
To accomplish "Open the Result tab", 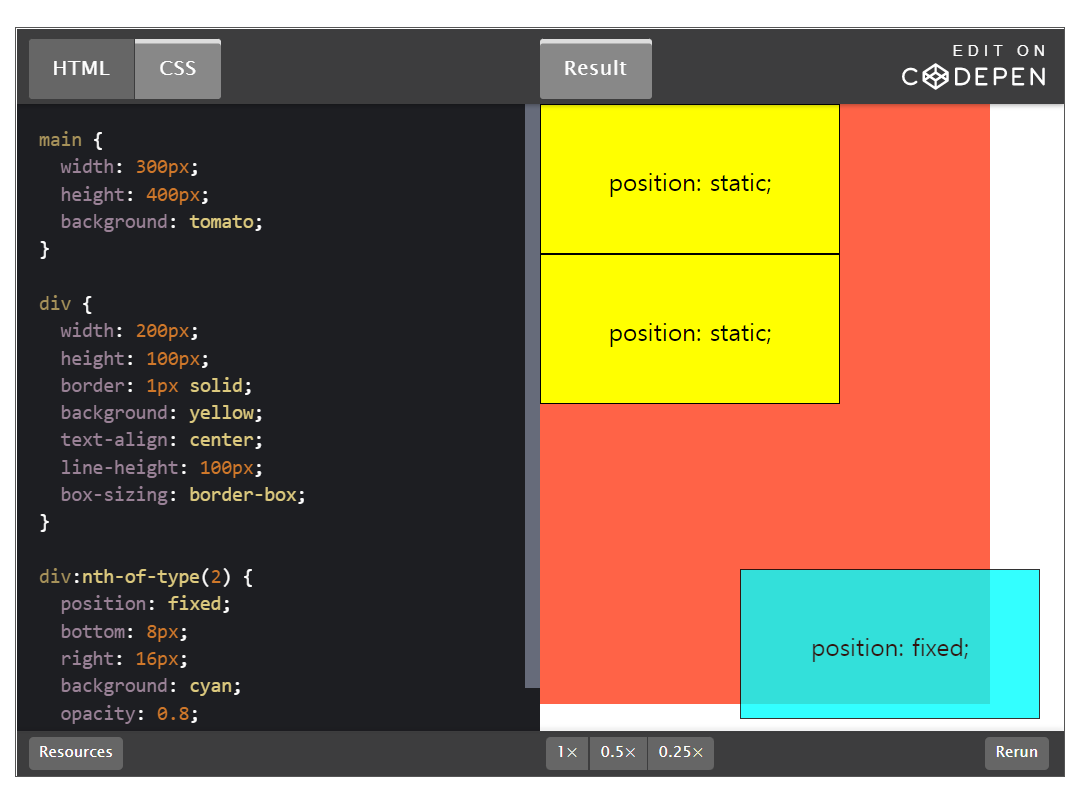I will click(596, 69).
